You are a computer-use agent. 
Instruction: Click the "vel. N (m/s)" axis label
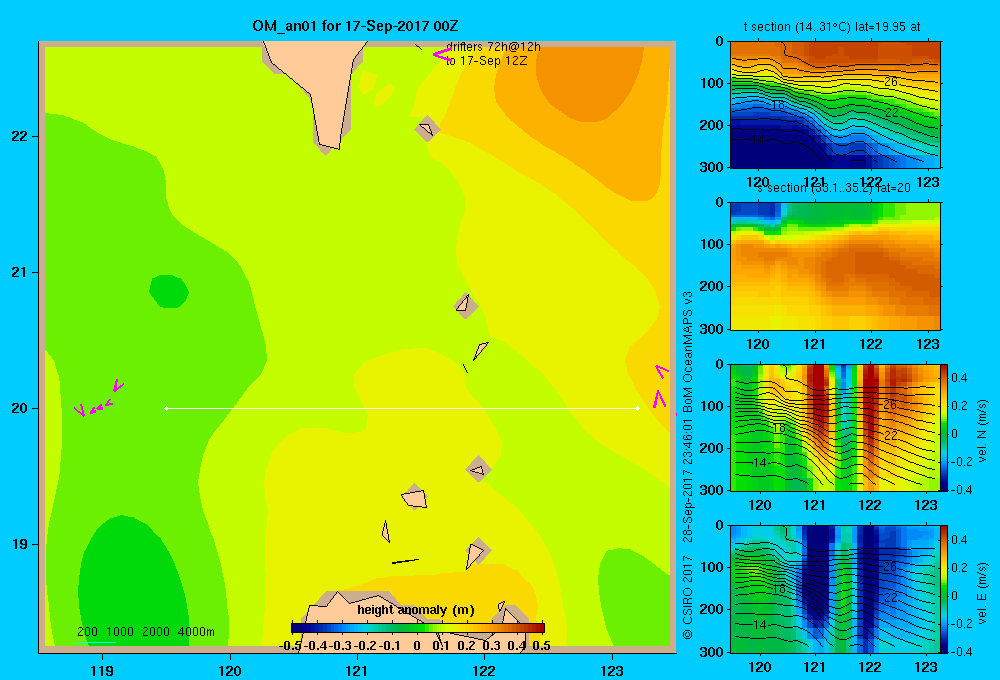[x=982, y=431]
